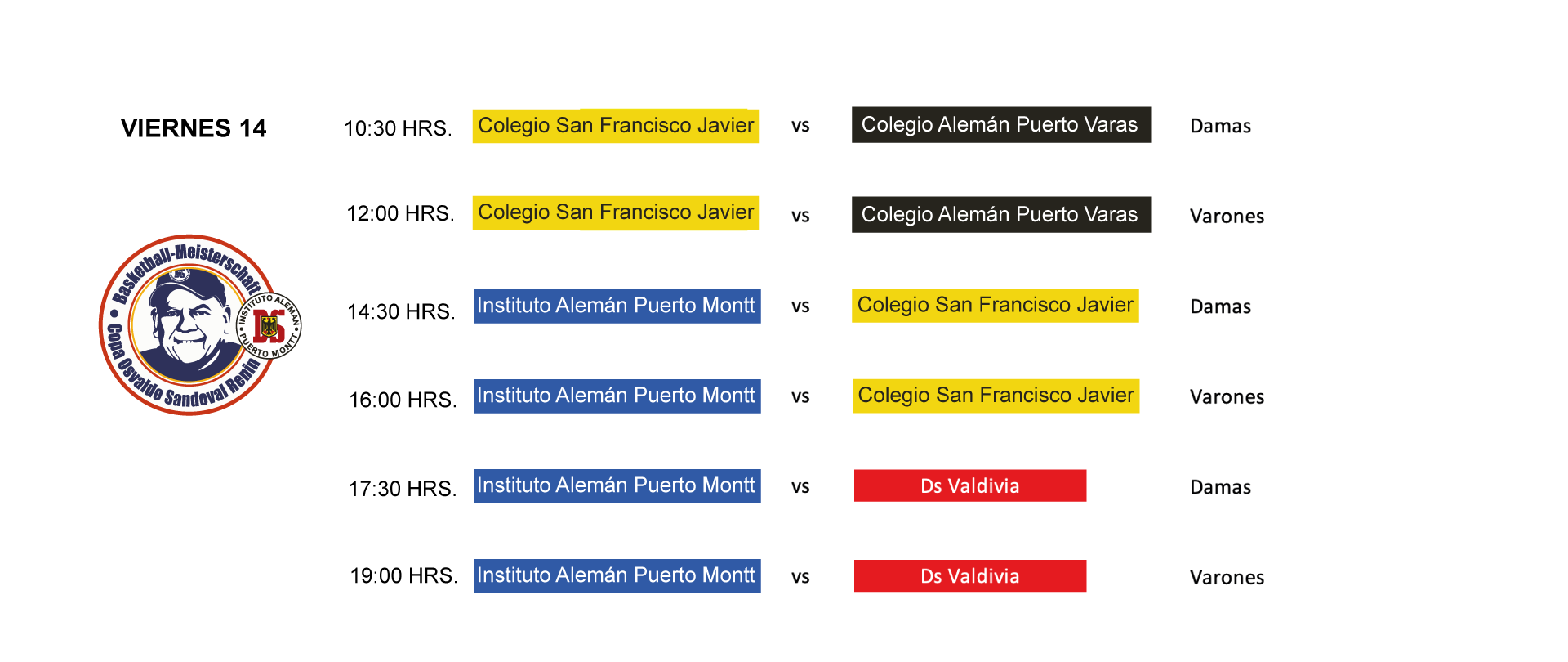Choose the 16:00 HRS. time slot
Image resolution: width=1568 pixels, height=662 pixels.
tap(403, 400)
